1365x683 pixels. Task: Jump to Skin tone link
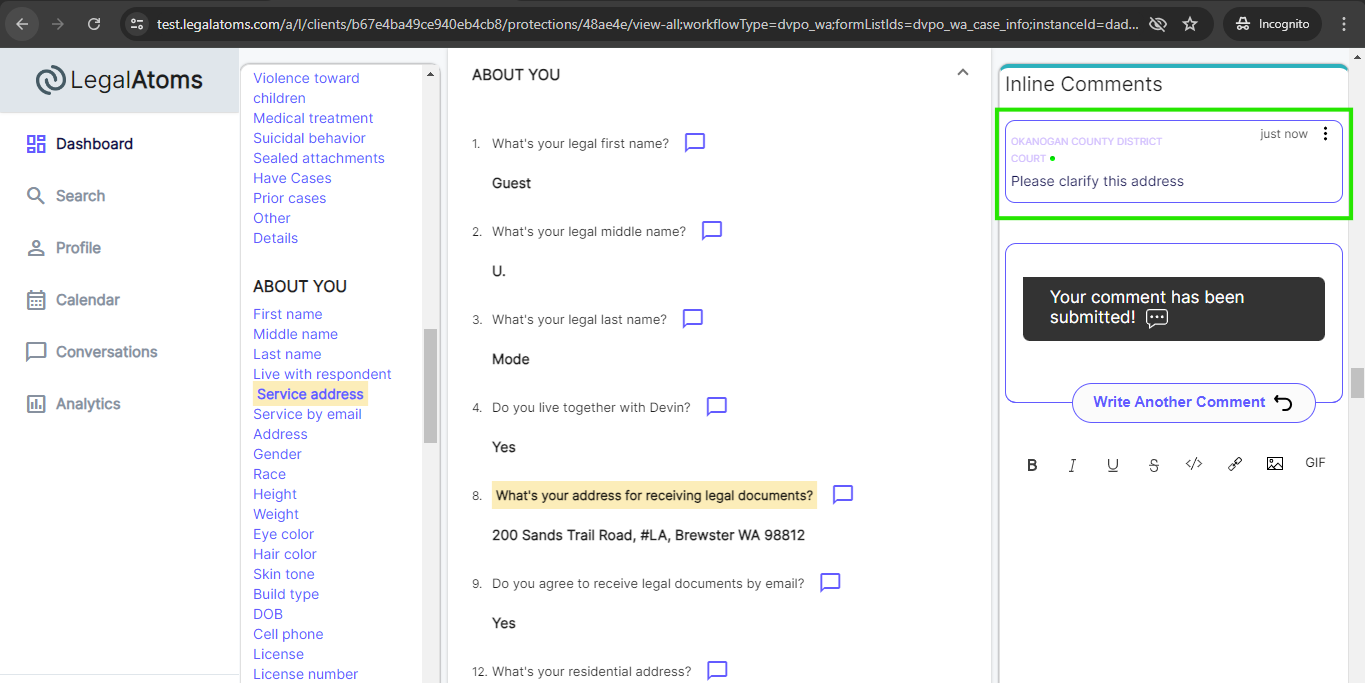click(x=284, y=574)
